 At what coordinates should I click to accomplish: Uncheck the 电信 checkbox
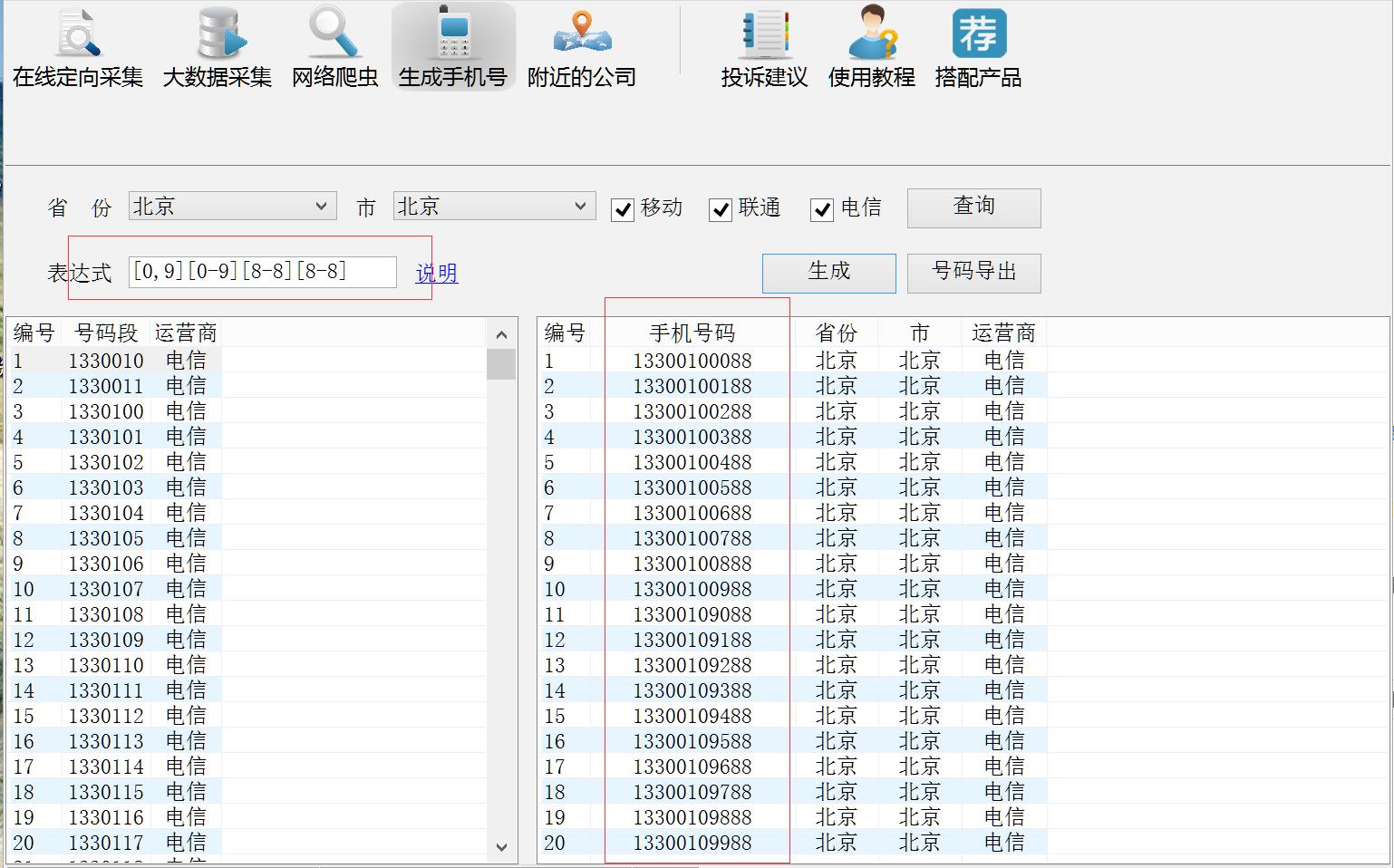(x=821, y=209)
